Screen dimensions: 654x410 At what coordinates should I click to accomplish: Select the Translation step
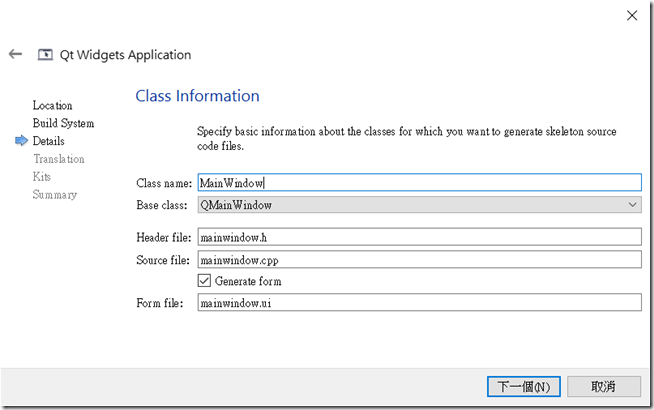(x=59, y=159)
